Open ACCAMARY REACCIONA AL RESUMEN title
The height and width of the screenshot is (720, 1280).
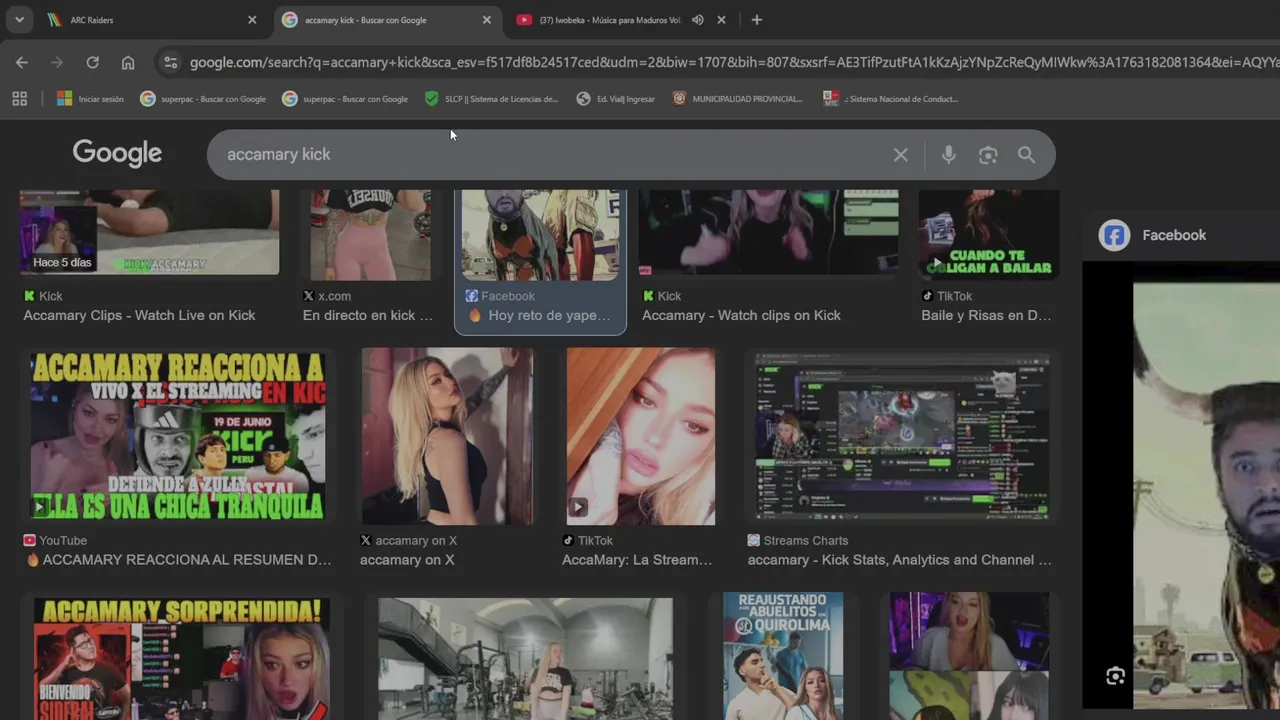pos(179,560)
